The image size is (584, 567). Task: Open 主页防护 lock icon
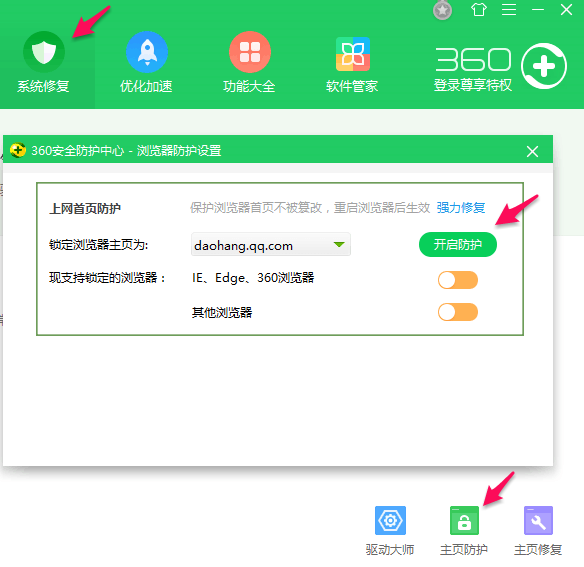coord(464,520)
